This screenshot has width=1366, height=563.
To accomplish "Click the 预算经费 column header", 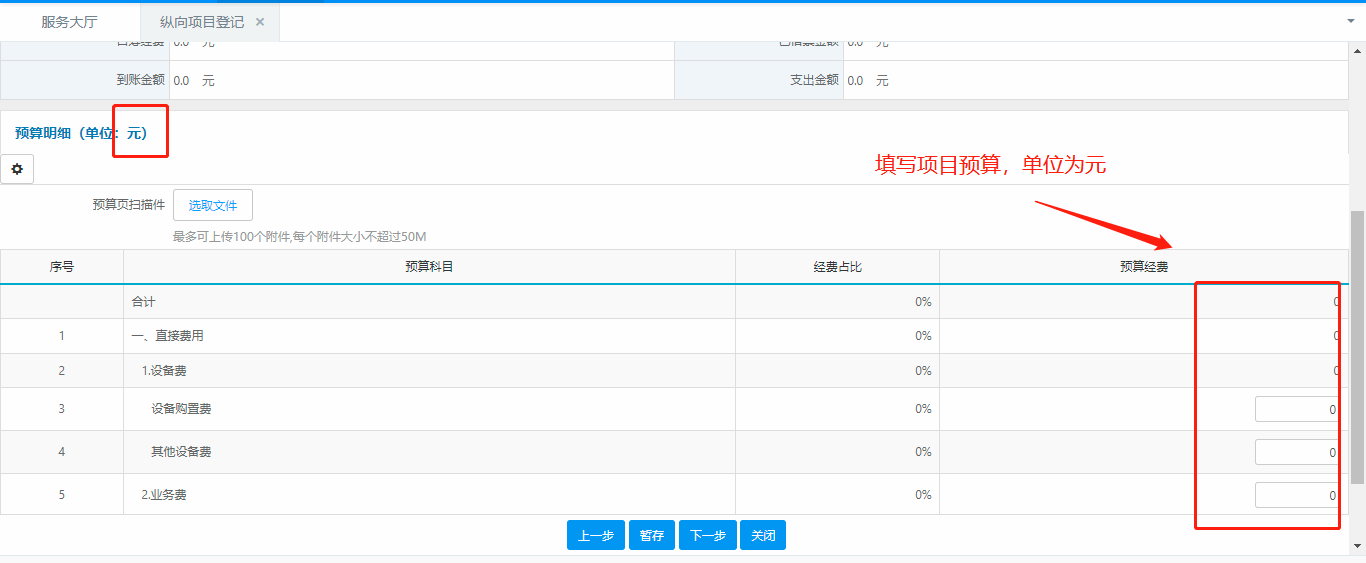I will 1143,267.
